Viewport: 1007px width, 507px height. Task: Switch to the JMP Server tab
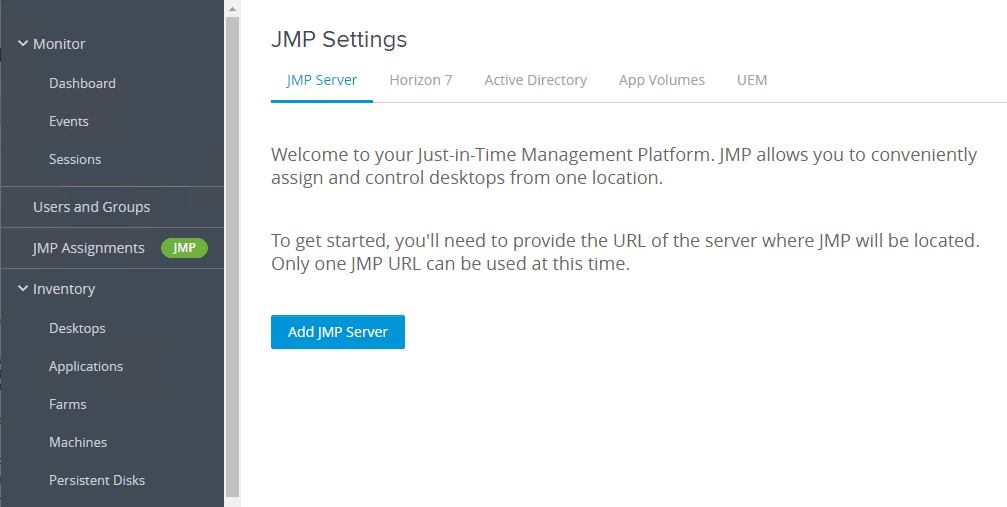321,80
